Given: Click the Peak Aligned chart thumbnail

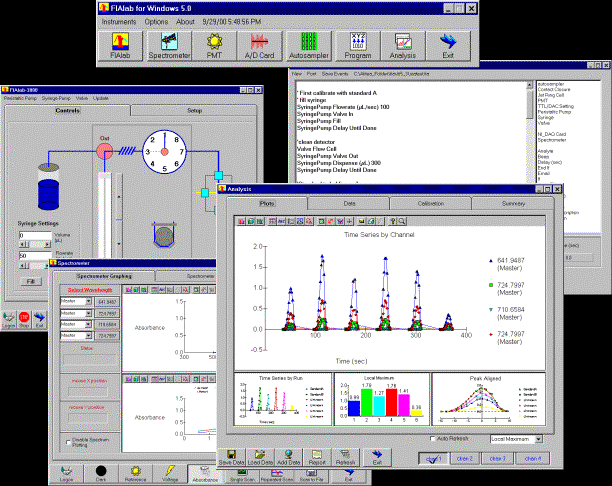Looking at the screenshot, I should click(x=489, y=399).
